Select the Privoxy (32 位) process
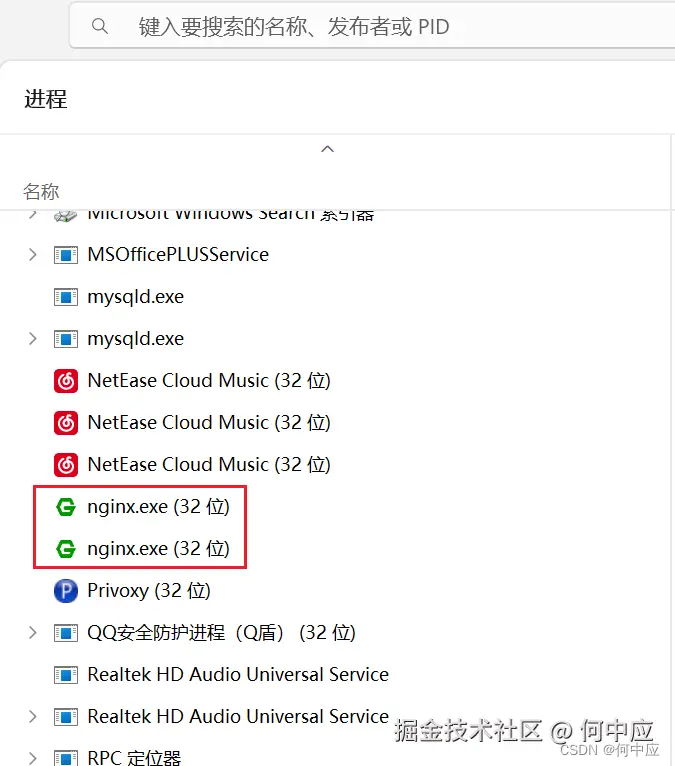Viewport: 675px width, 766px height. point(149,591)
